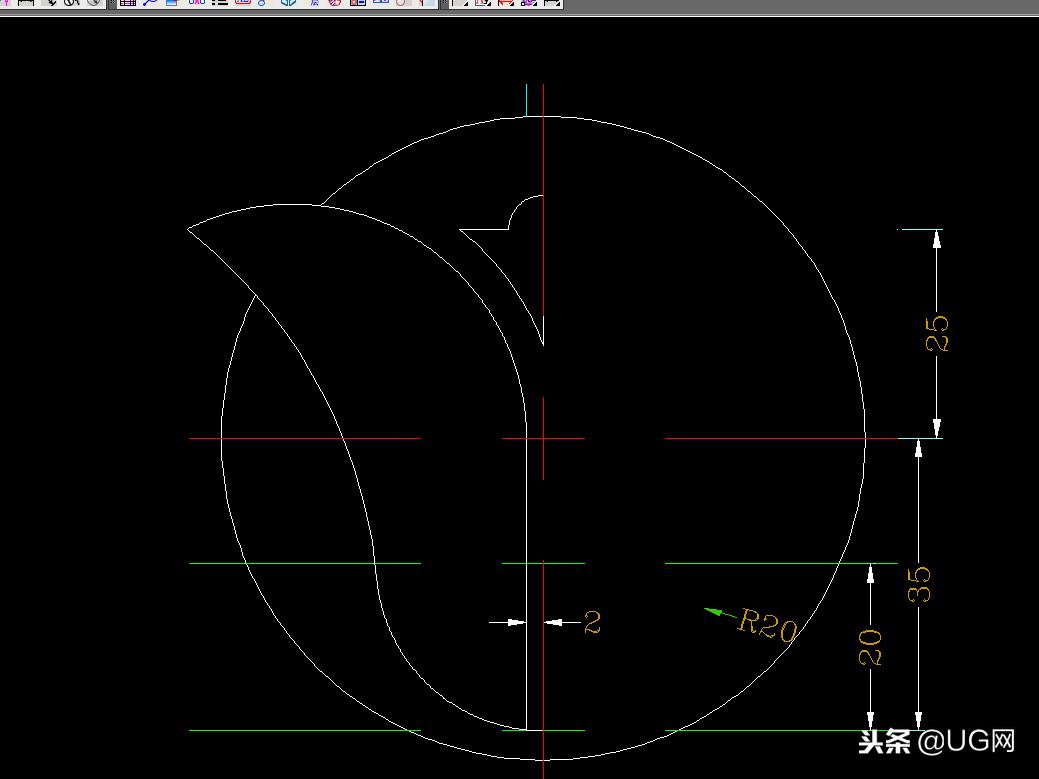Click the table grid icon in toolbar
Viewport: 1039px width, 779px height.
[127, 3]
